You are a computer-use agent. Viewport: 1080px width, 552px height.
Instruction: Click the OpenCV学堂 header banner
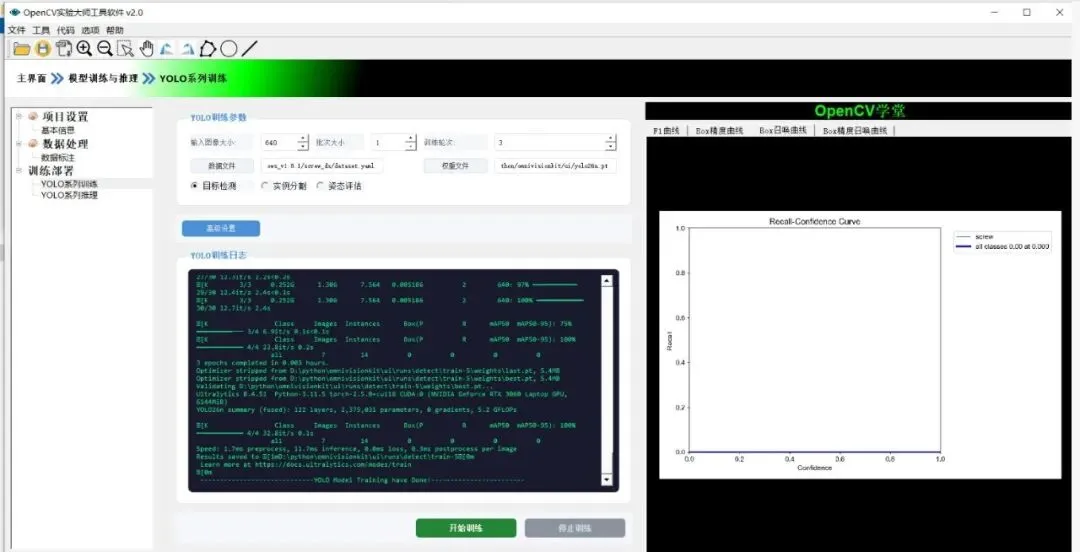(x=858, y=111)
